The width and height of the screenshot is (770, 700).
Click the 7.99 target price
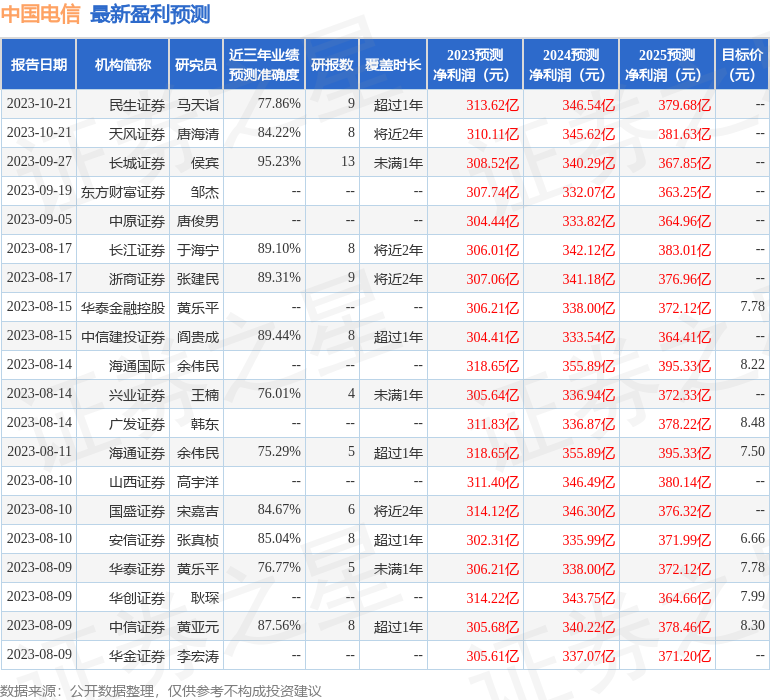[752, 596]
